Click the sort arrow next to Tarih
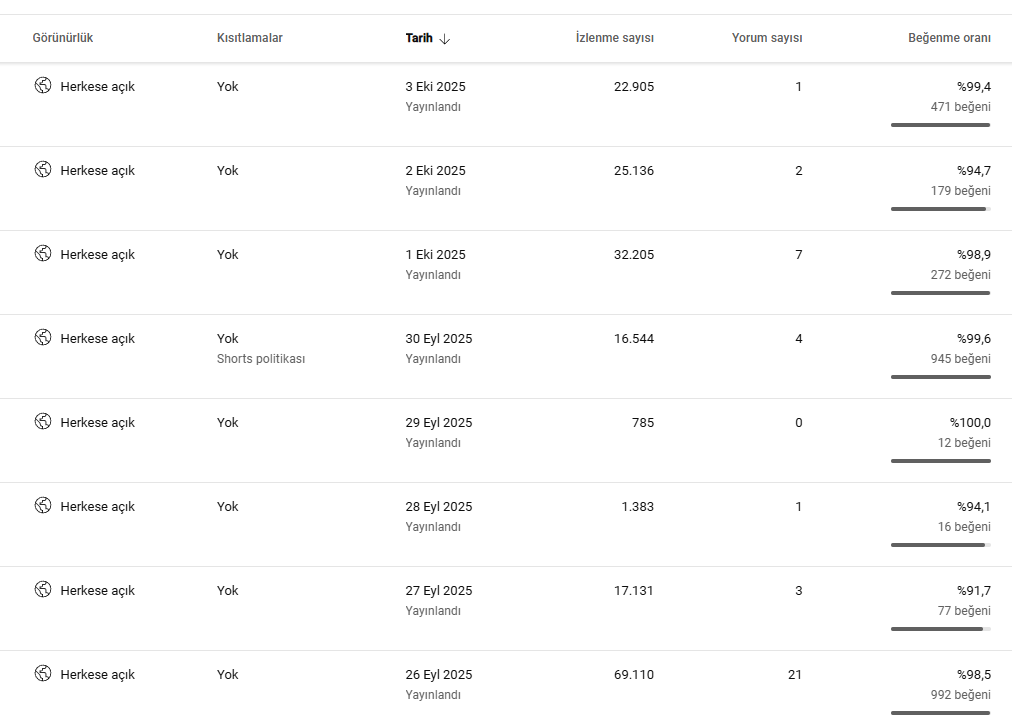 point(444,39)
